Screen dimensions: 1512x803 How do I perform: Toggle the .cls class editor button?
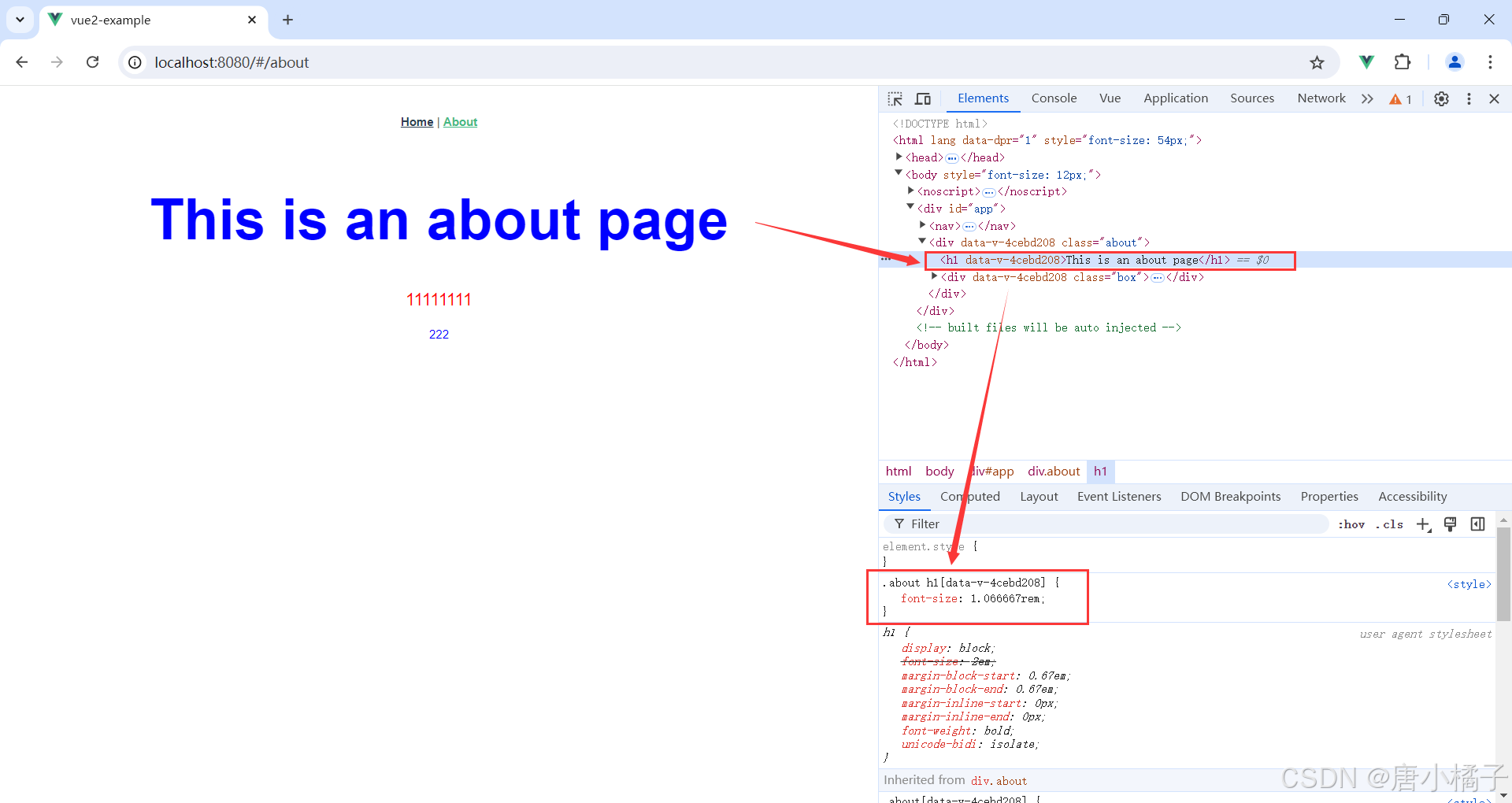1390,524
